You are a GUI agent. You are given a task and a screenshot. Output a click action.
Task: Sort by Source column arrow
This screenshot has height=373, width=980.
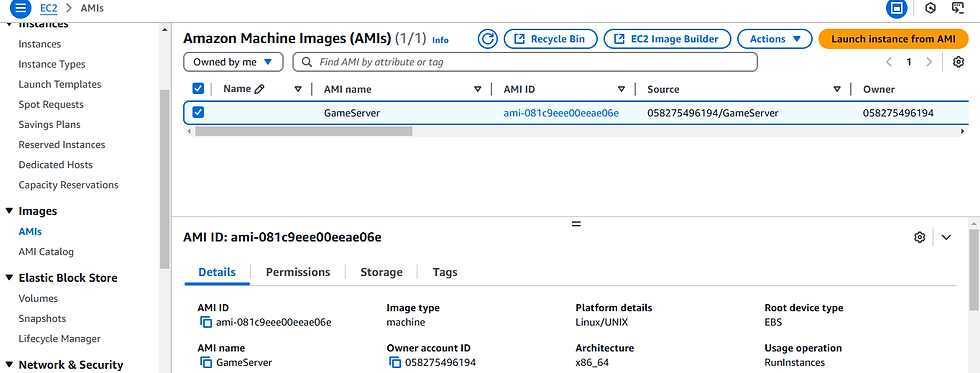(837, 89)
